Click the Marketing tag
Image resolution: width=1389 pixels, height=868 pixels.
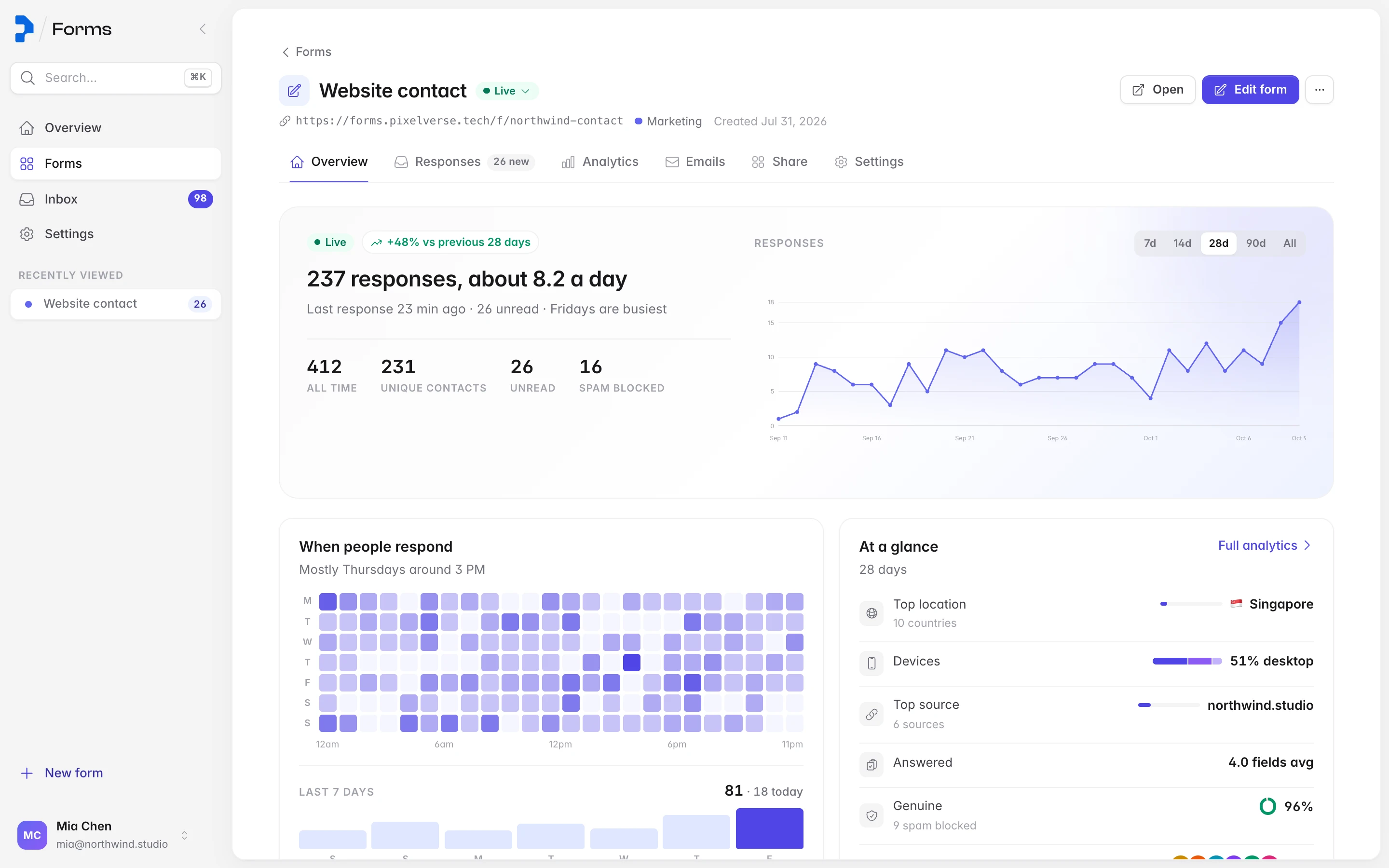pos(668,121)
